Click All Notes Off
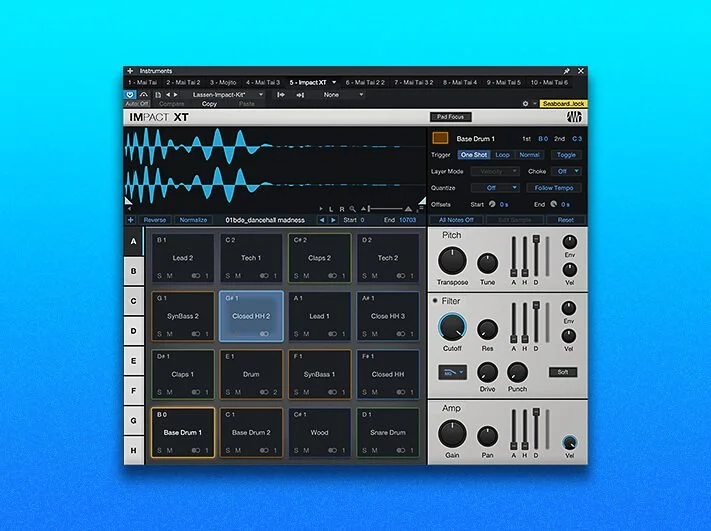Screen dimensions: 711x531 coord(456,220)
